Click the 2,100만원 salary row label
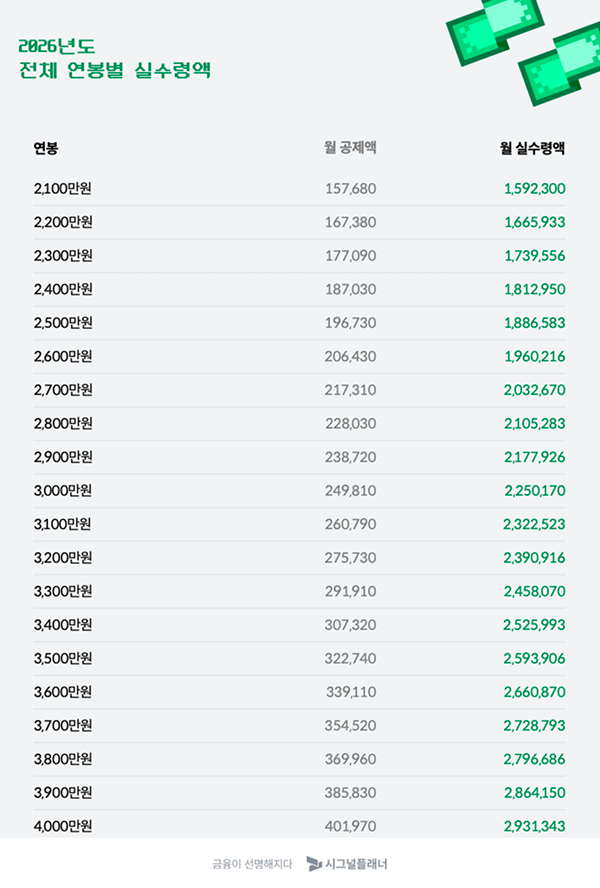 (62, 189)
